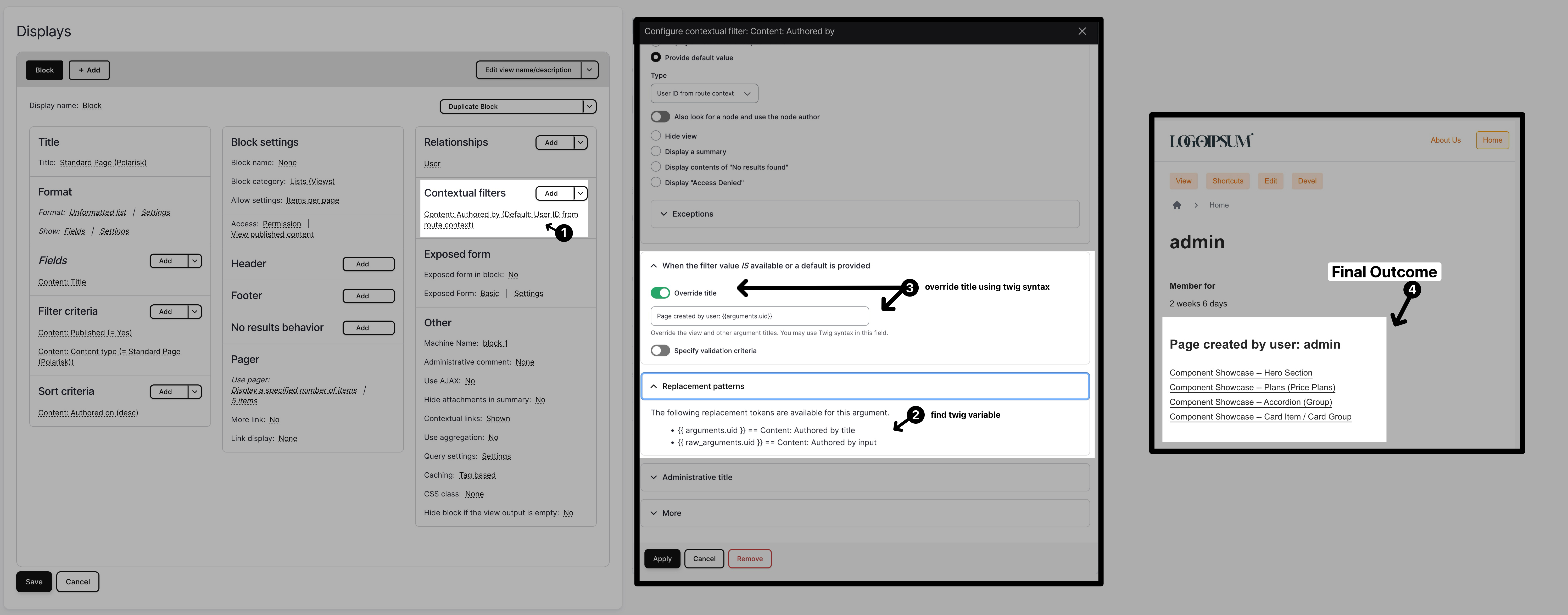Screen dimensions: 1568x615
Task: Open the User ID from route context dropdown
Action: pos(704,93)
